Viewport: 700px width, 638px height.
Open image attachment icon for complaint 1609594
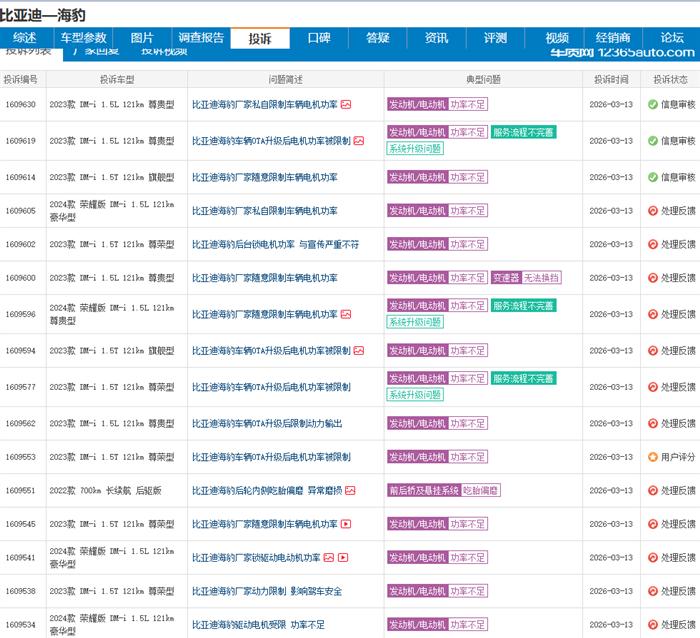coord(359,351)
